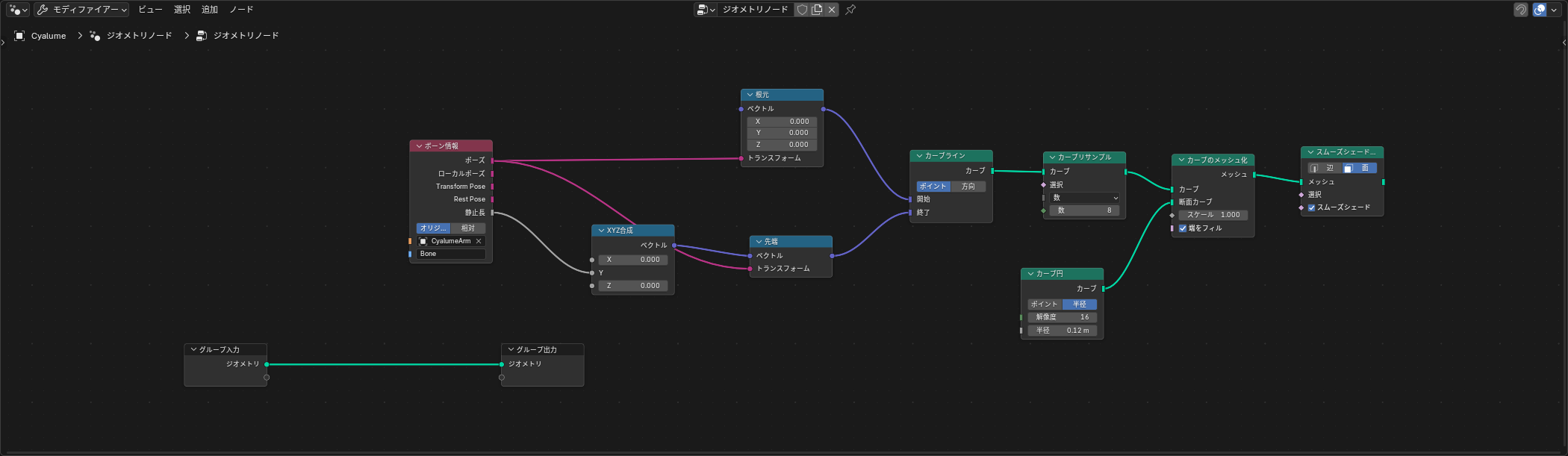The height and width of the screenshot is (456, 1568).
Task: Toggle the overlay display icon
Action: tap(1540, 10)
